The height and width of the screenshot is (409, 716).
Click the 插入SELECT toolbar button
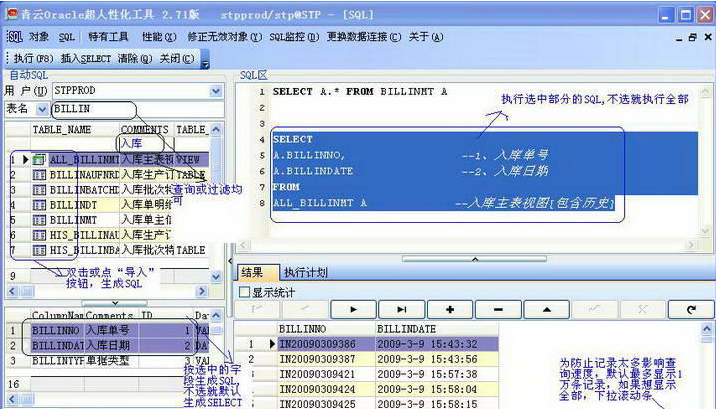click(86, 58)
